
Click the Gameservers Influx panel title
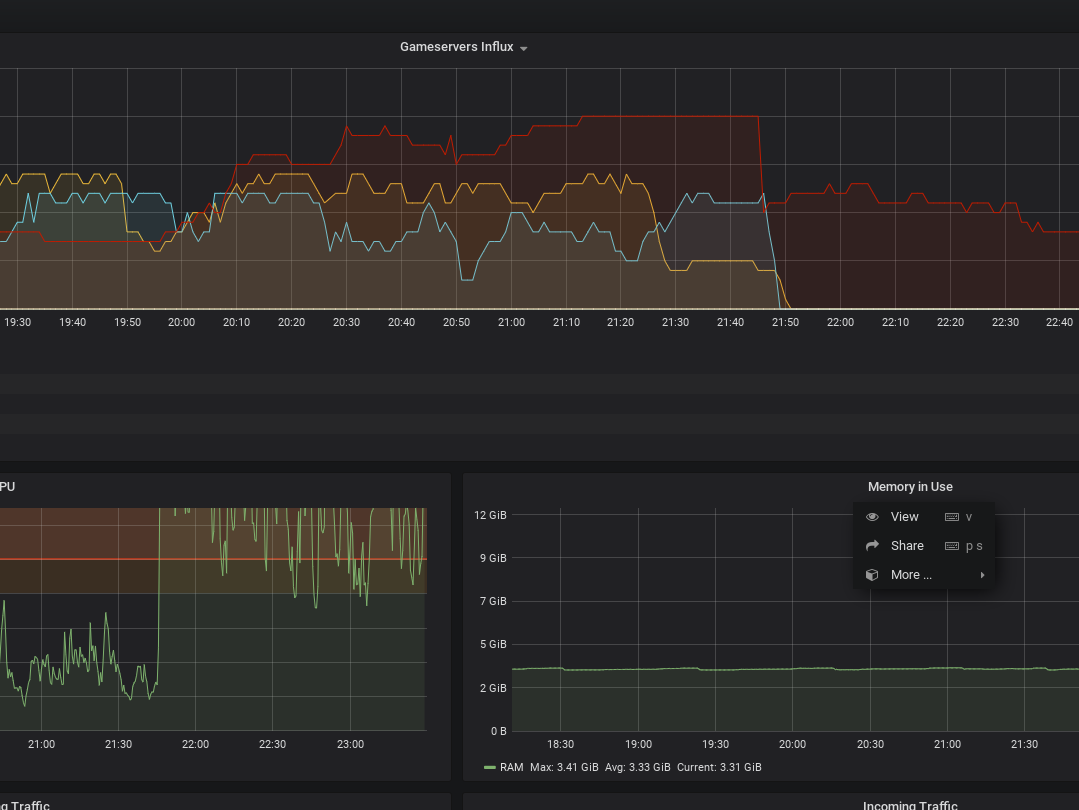pos(456,47)
